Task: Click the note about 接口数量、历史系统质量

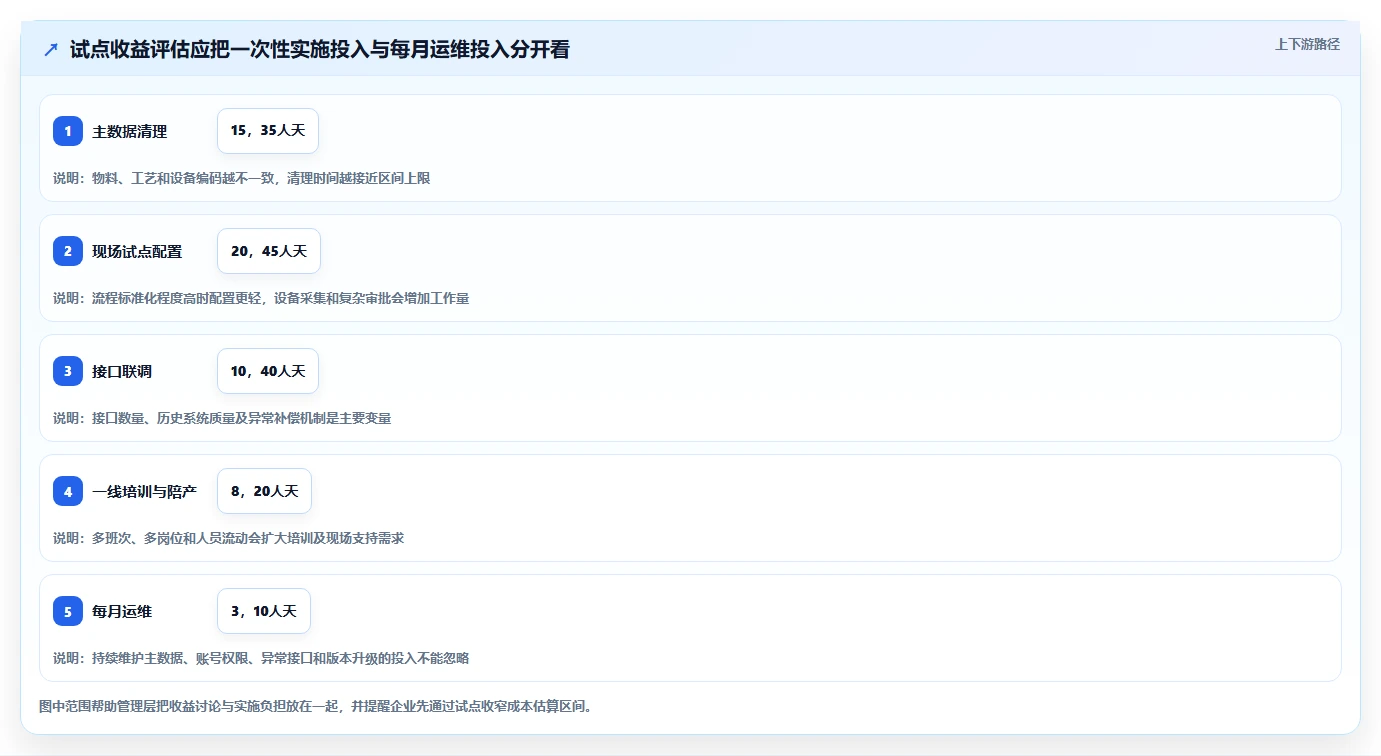Action: (222, 418)
